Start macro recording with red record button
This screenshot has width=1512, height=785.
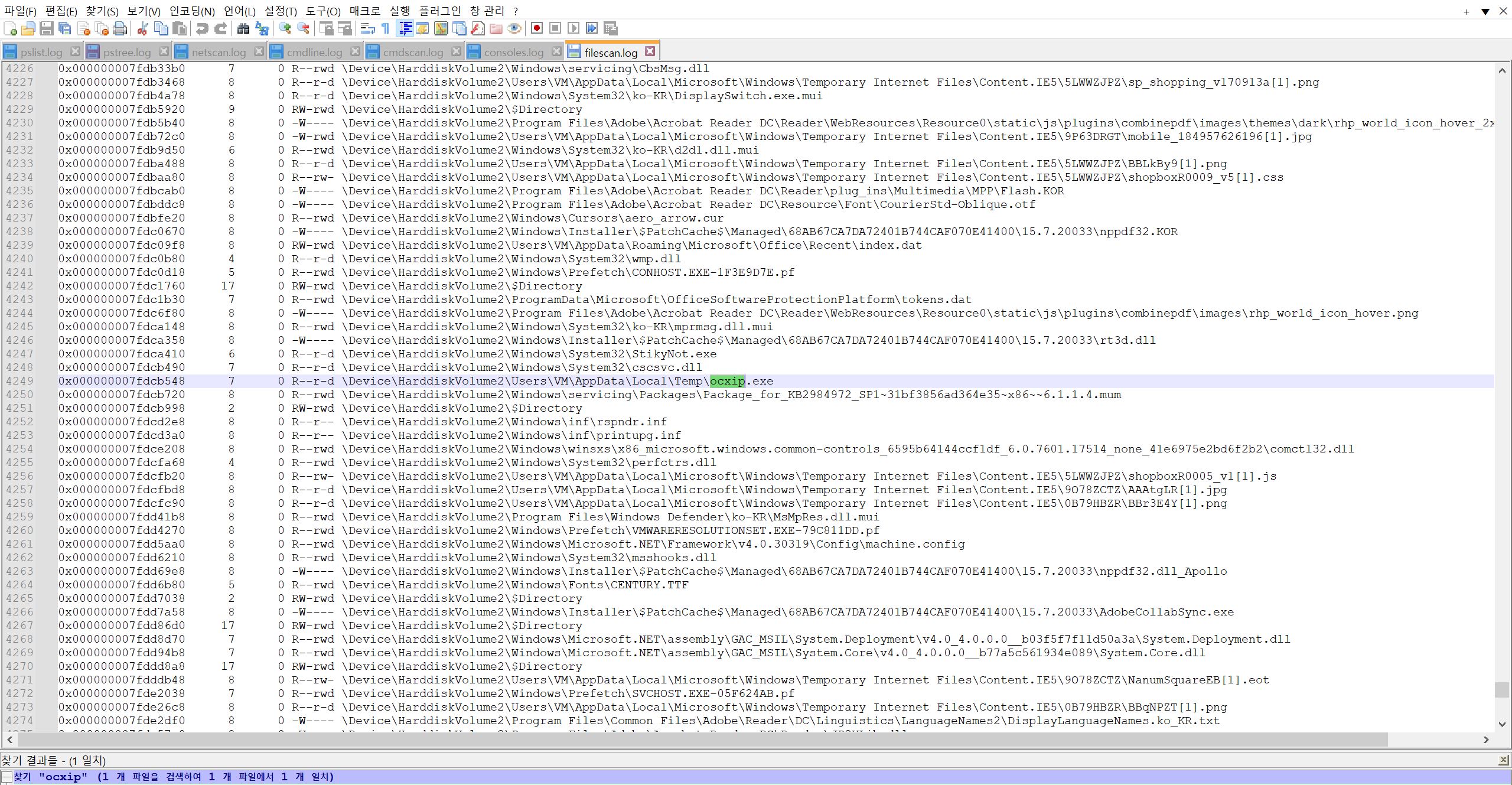[x=536, y=28]
